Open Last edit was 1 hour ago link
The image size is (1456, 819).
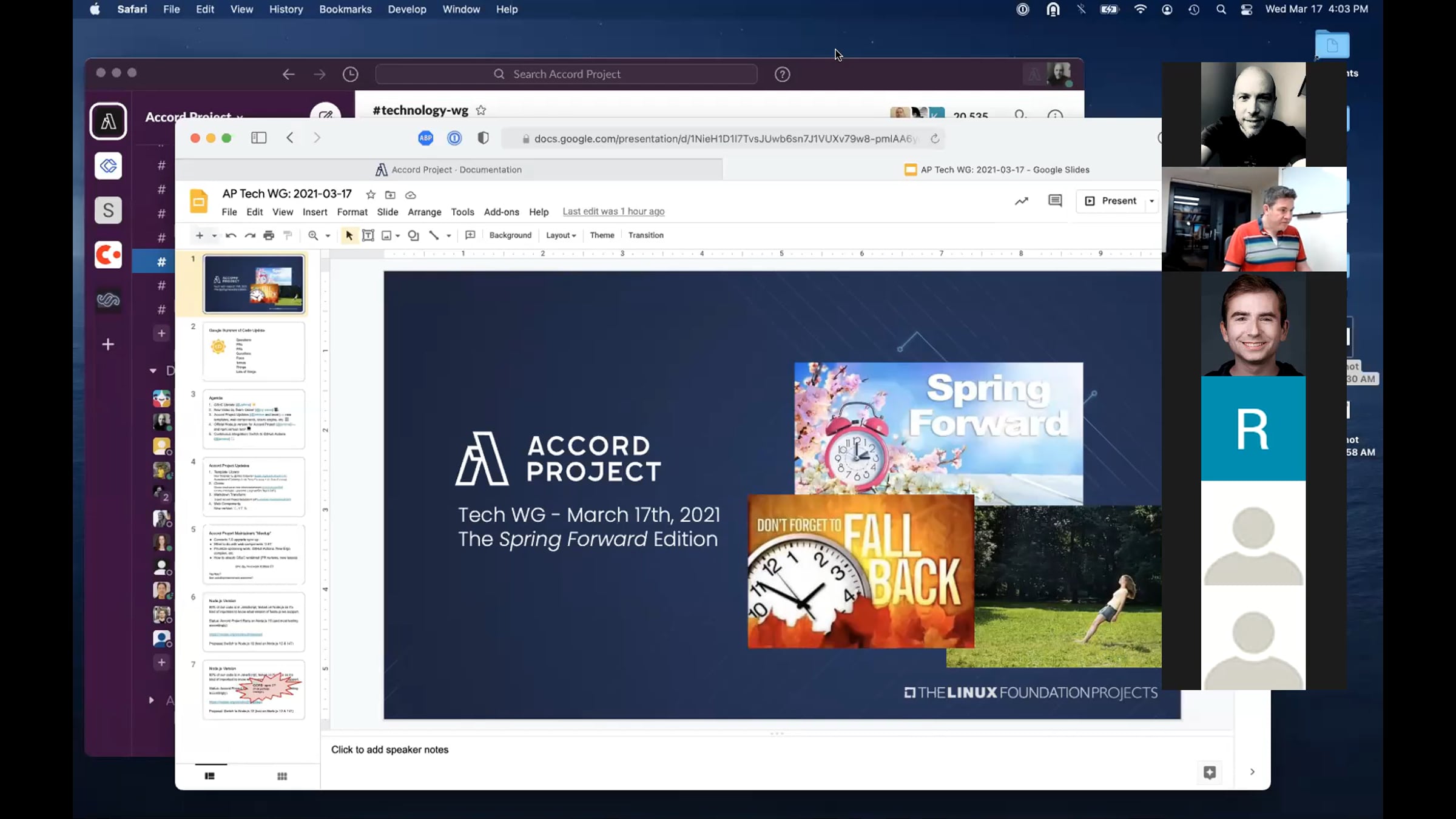[x=613, y=212]
